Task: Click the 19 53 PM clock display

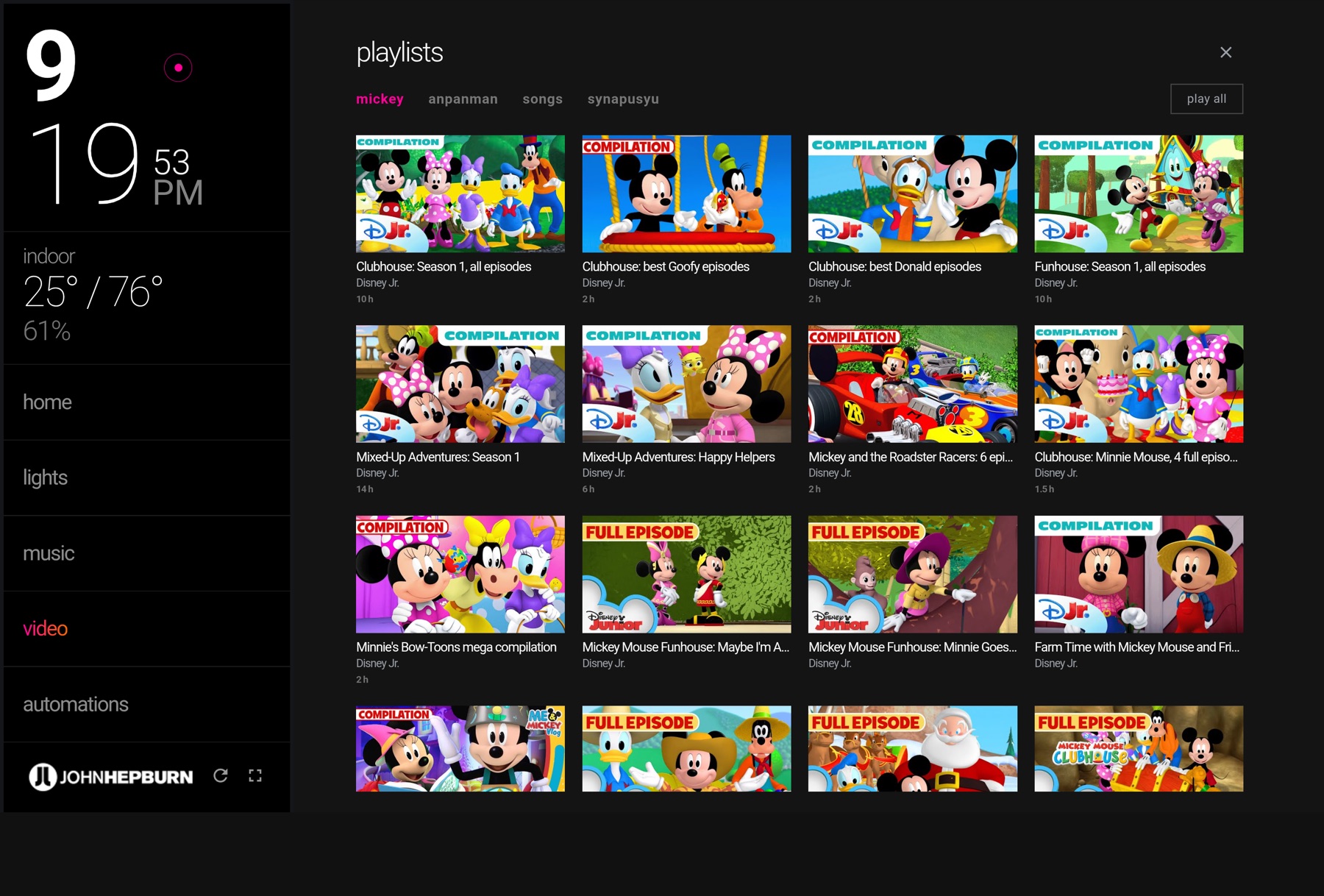Action: point(116,163)
